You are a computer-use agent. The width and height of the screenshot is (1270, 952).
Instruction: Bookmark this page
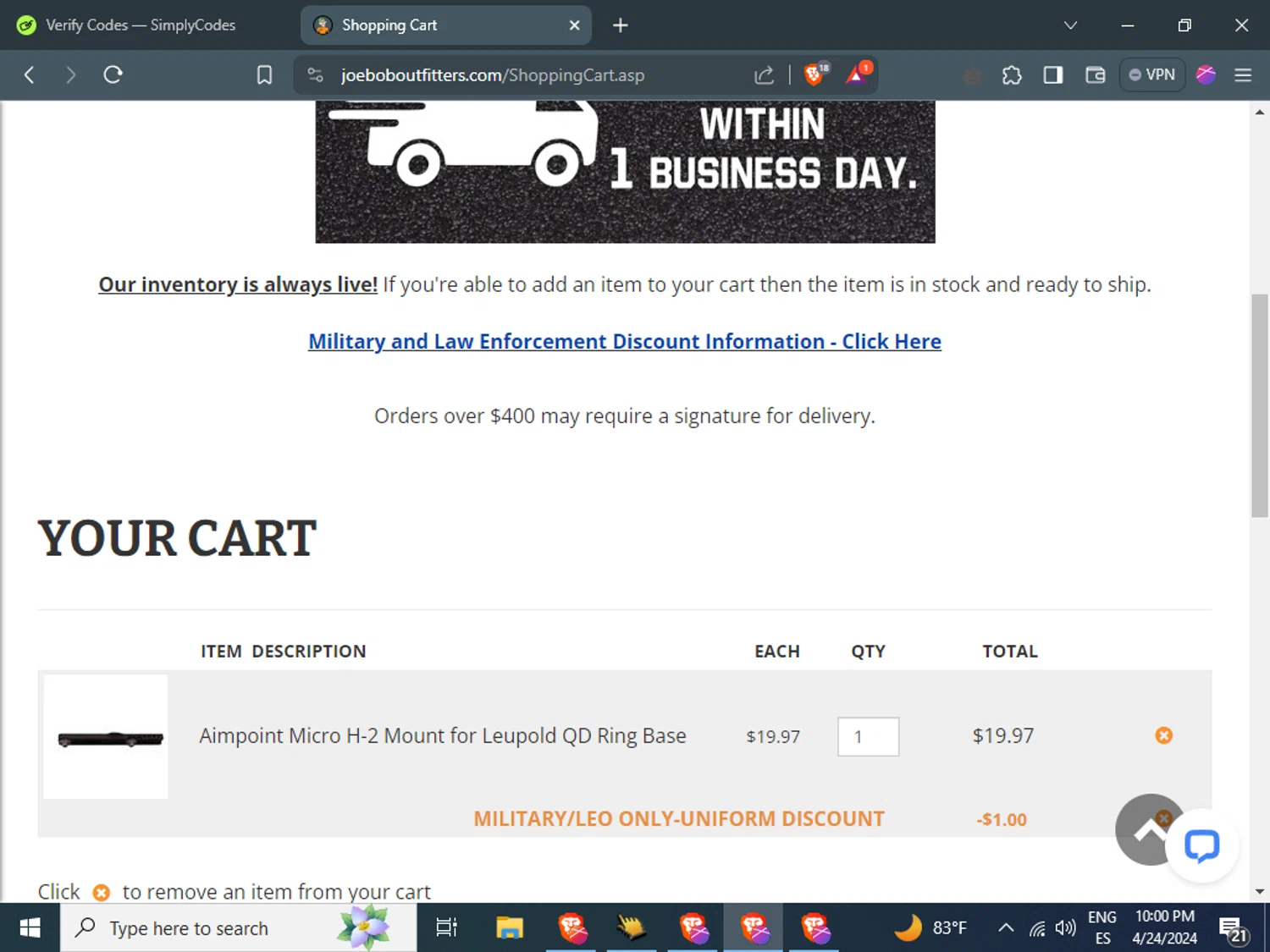point(264,75)
